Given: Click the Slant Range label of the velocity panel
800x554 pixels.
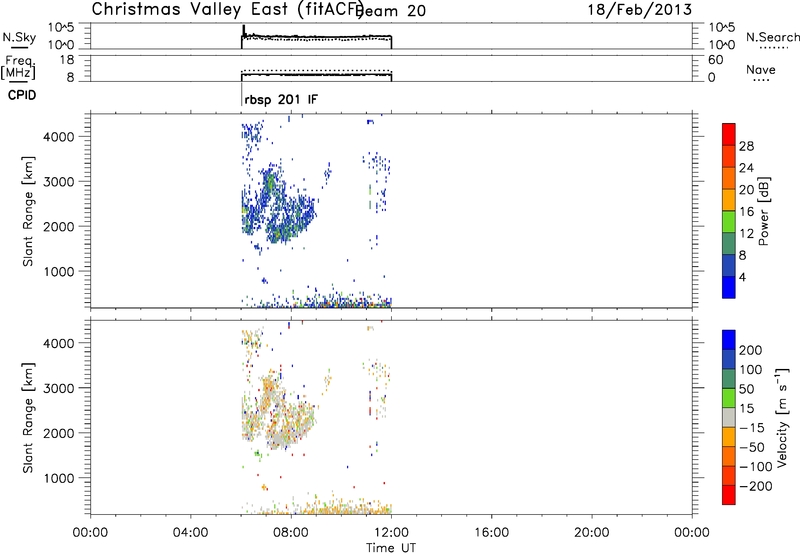Looking at the screenshot, I should click(x=28, y=417).
